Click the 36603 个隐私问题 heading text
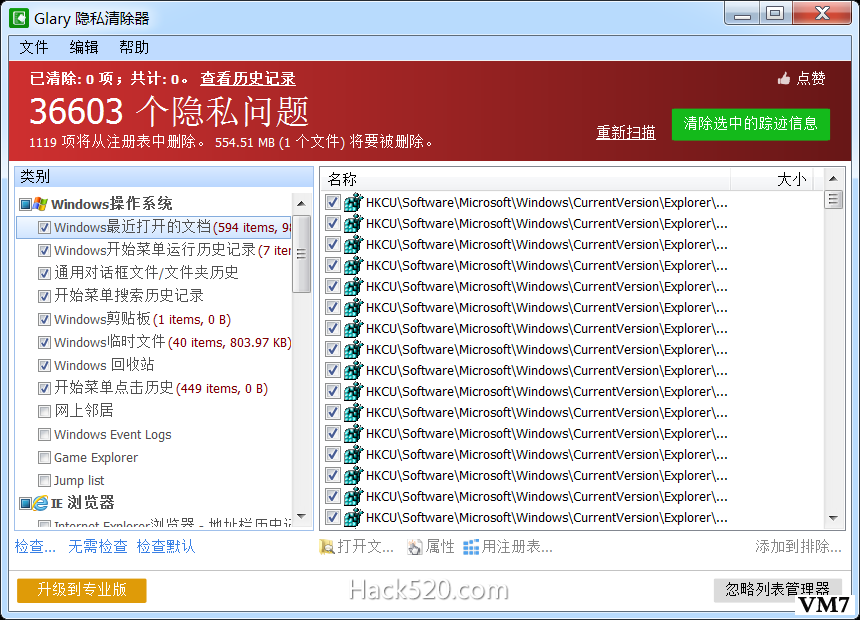Image resolution: width=860 pixels, height=620 pixels. coord(169,111)
